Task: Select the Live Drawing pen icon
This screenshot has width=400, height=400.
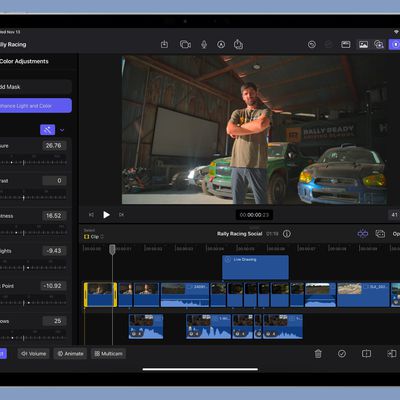Action: pyautogui.click(x=221, y=44)
